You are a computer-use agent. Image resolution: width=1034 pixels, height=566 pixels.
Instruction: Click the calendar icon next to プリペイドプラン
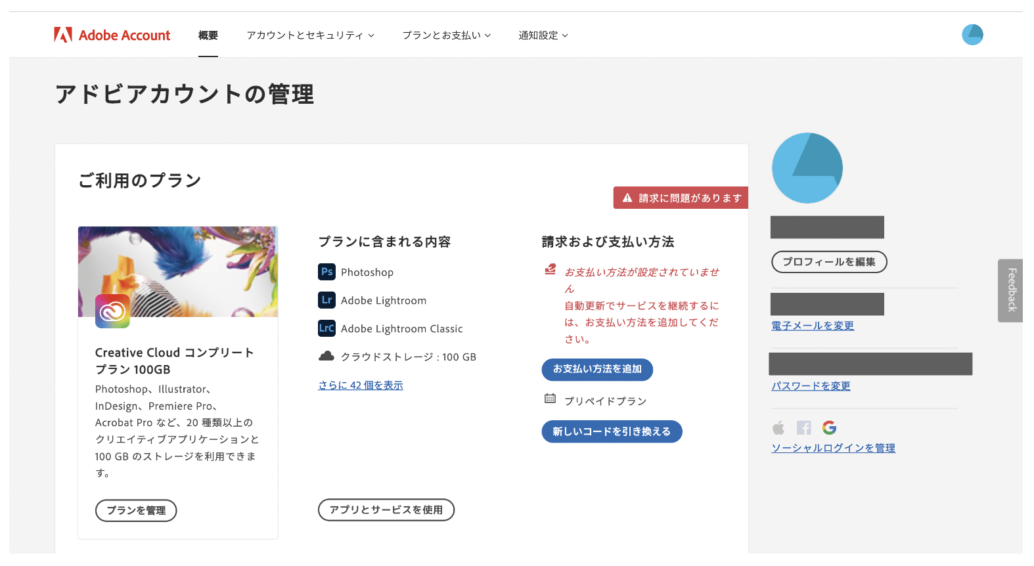(x=550, y=398)
